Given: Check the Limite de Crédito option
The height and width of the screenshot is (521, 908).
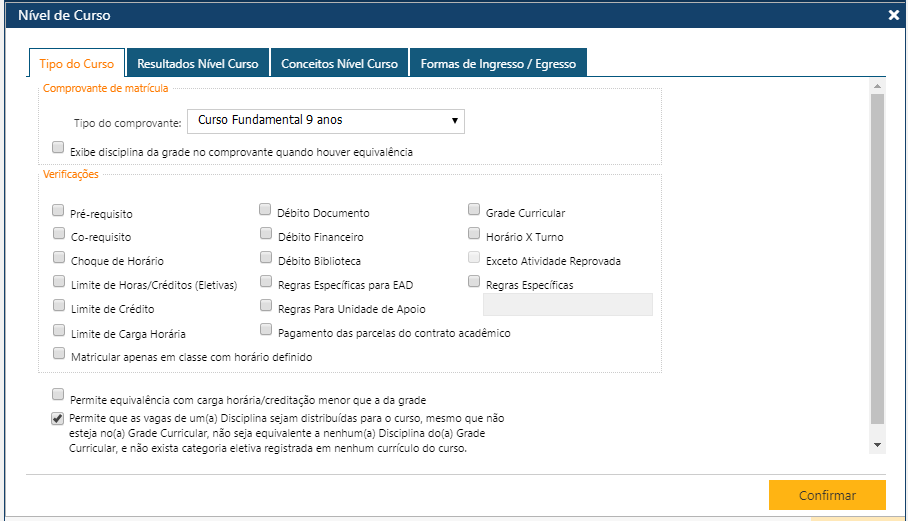Looking at the screenshot, I should point(59,306).
